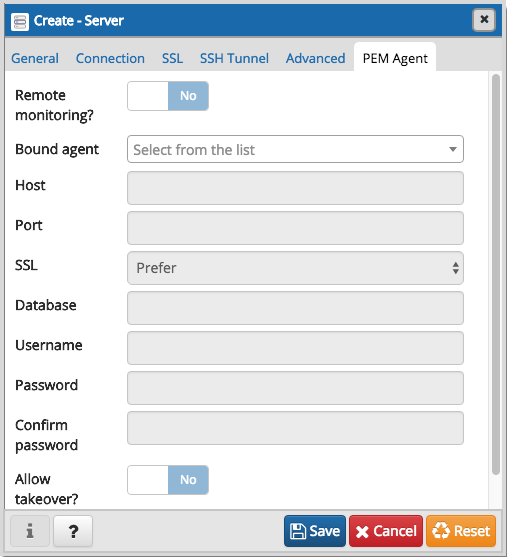This screenshot has width=507, height=557.
Task: Close the Create - Server dialog
Action: [484, 20]
